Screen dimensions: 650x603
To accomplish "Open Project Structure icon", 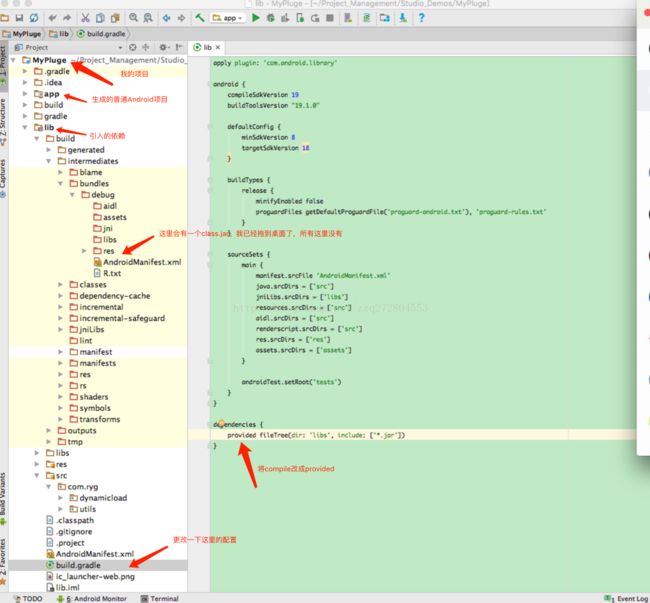I will [x=385, y=18].
